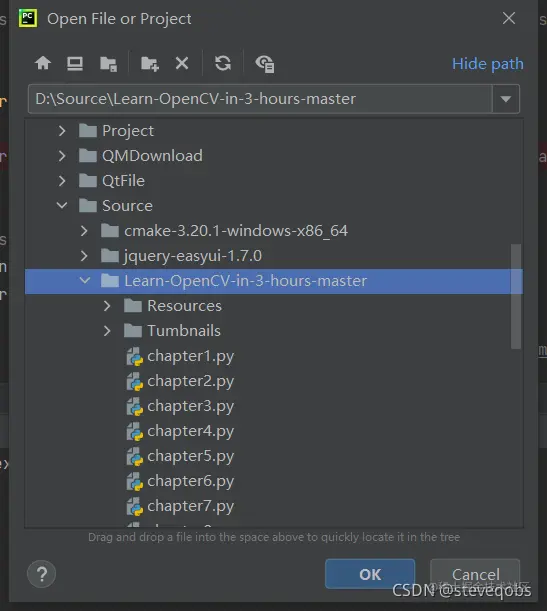Click the QtFile folder icon
This screenshot has height=611, width=547.
tap(88, 181)
